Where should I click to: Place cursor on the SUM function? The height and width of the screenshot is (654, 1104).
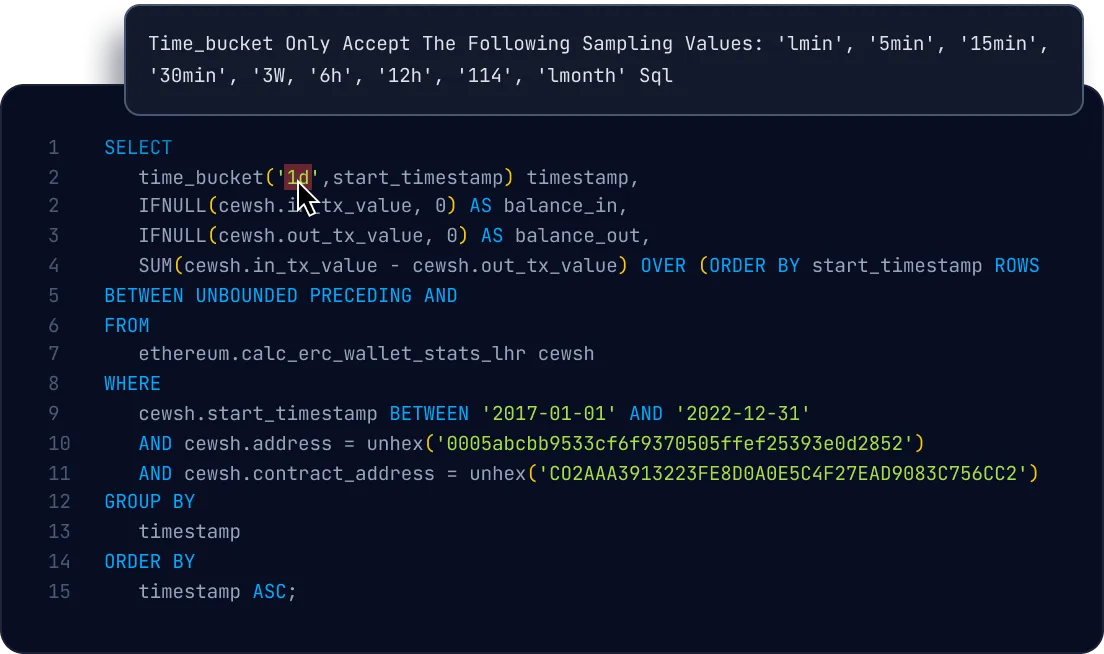click(x=155, y=266)
